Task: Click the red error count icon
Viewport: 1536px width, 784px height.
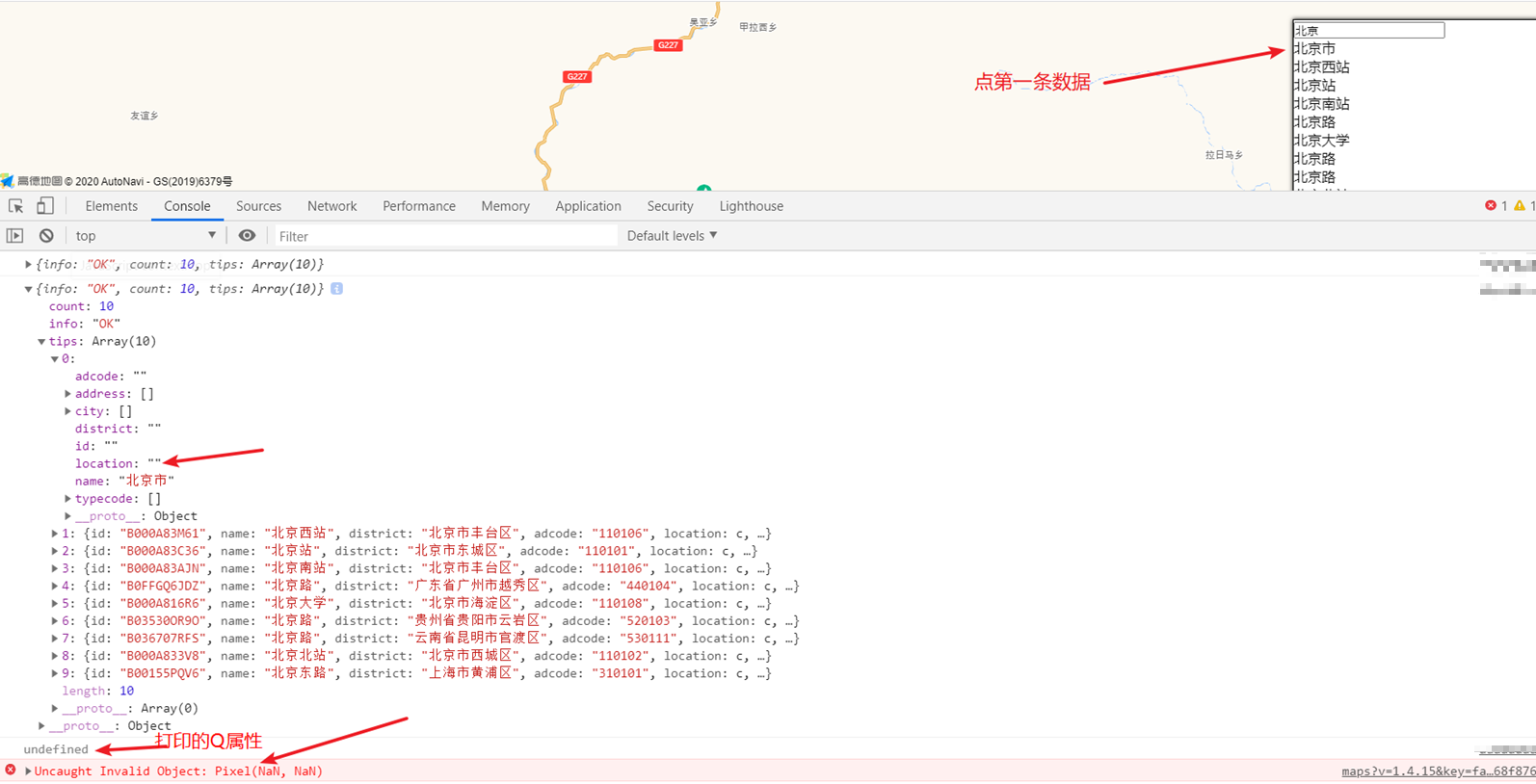Action: pyautogui.click(x=1491, y=206)
